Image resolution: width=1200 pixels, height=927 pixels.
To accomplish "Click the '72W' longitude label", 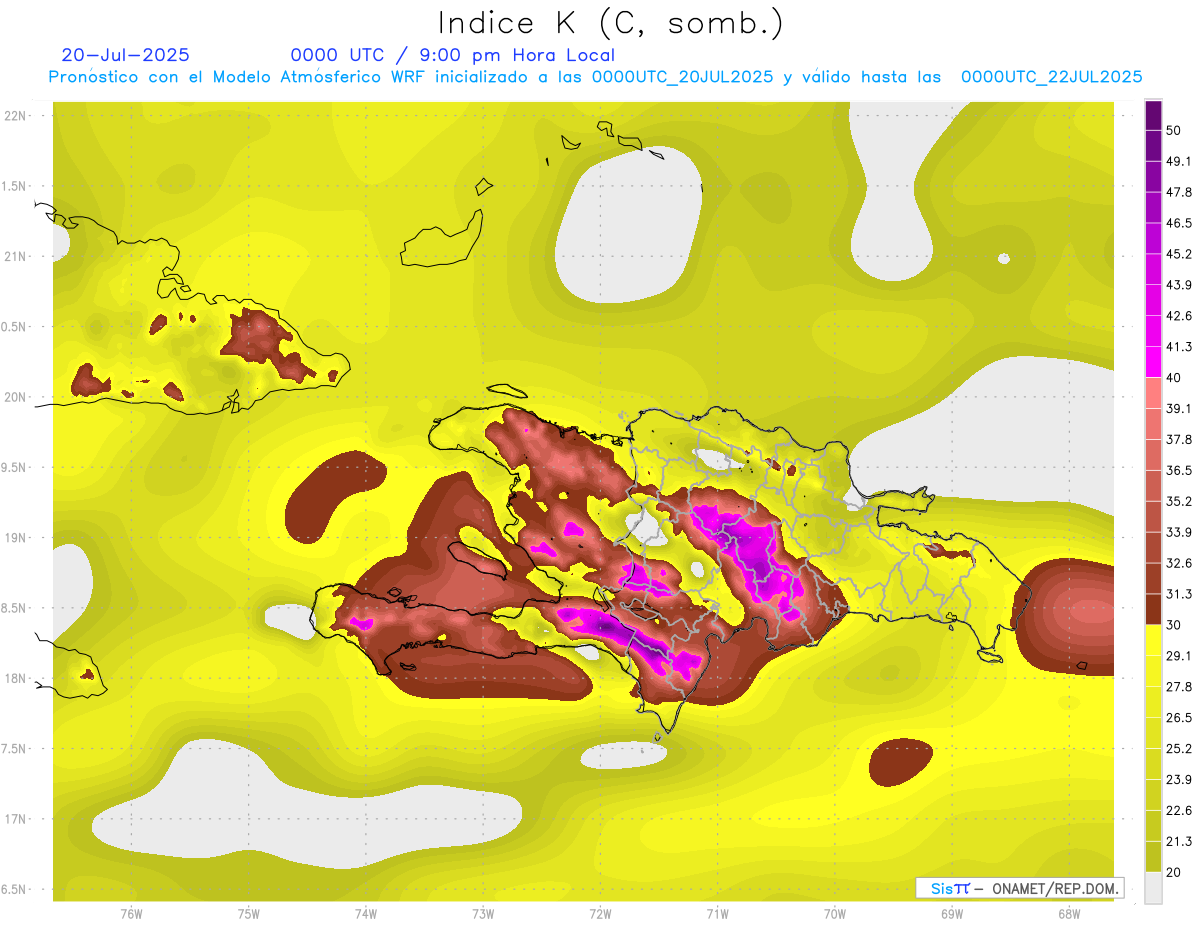I will (600, 913).
